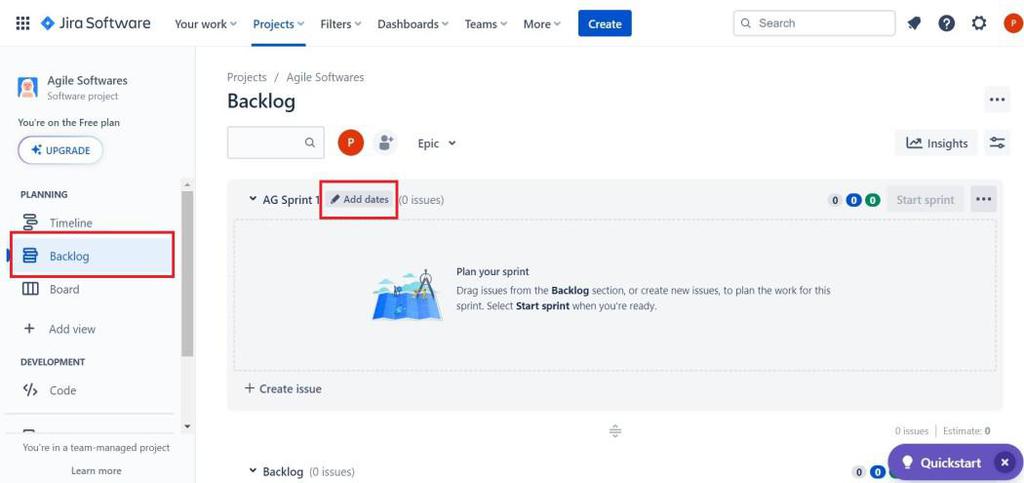This screenshot has width=1024, height=483.
Task: Open More dropdown in top navigation
Action: click(x=542, y=23)
